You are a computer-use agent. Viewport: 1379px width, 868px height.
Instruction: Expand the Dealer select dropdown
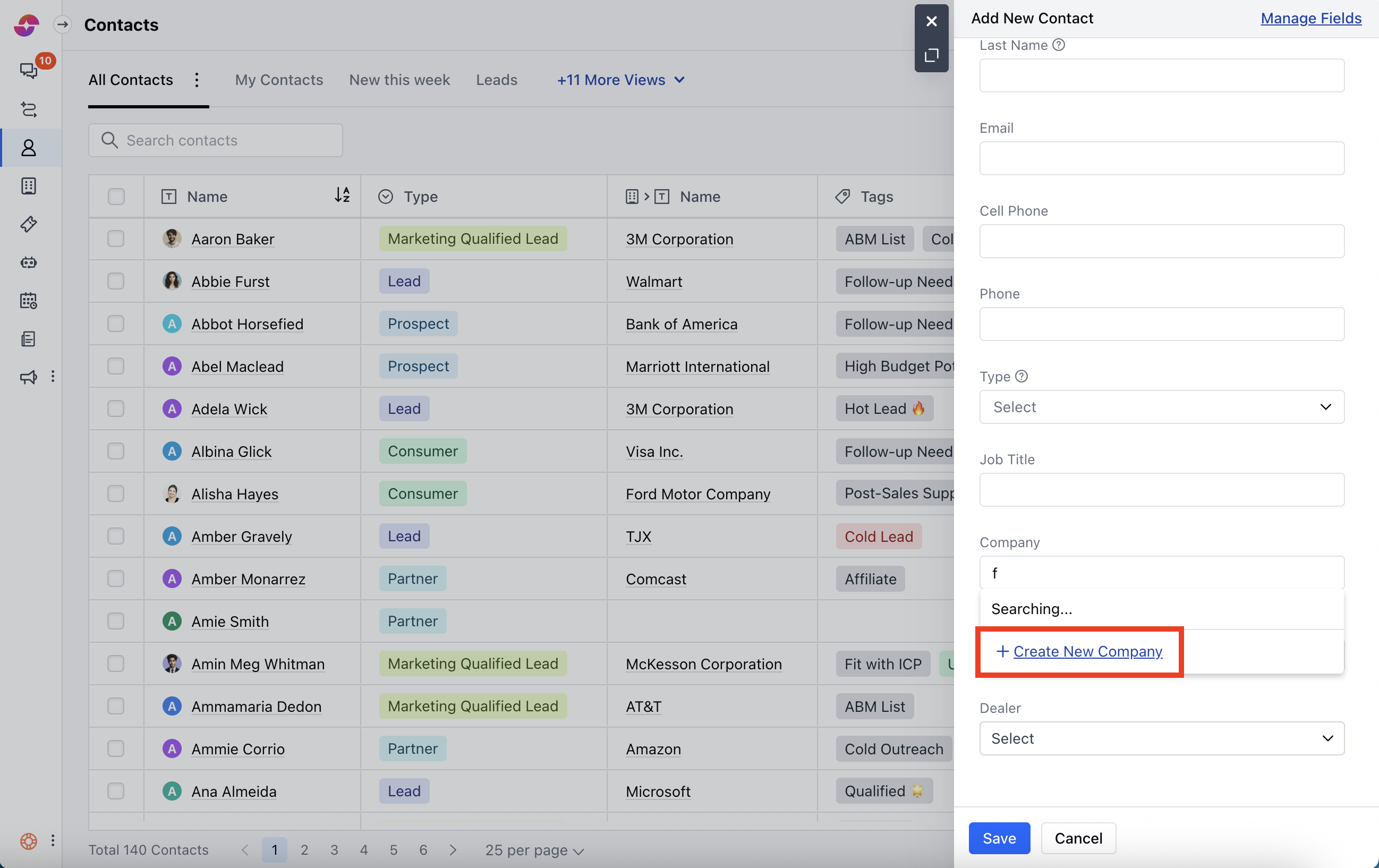click(x=1161, y=738)
